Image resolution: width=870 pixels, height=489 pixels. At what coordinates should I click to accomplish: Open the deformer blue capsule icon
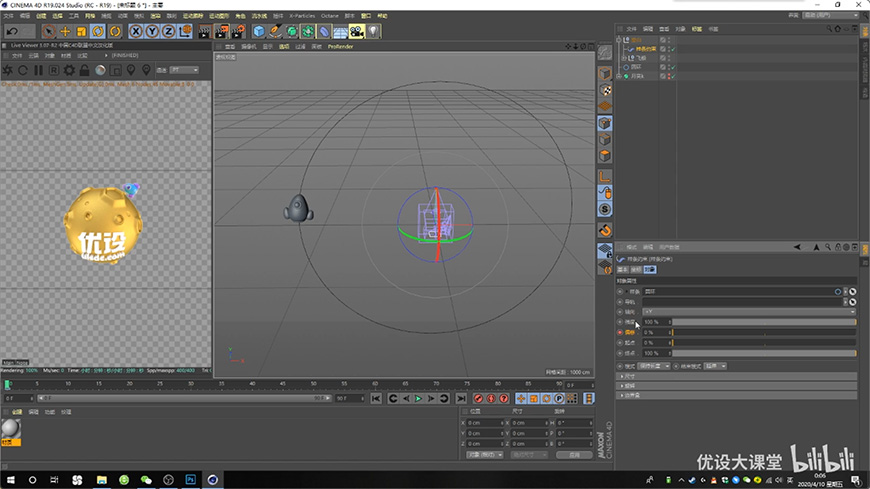(x=324, y=32)
